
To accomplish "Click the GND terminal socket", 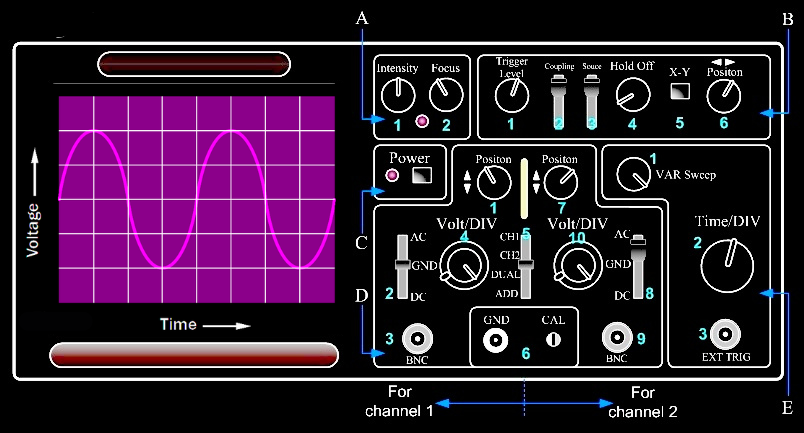I will click(x=495, y=340).
